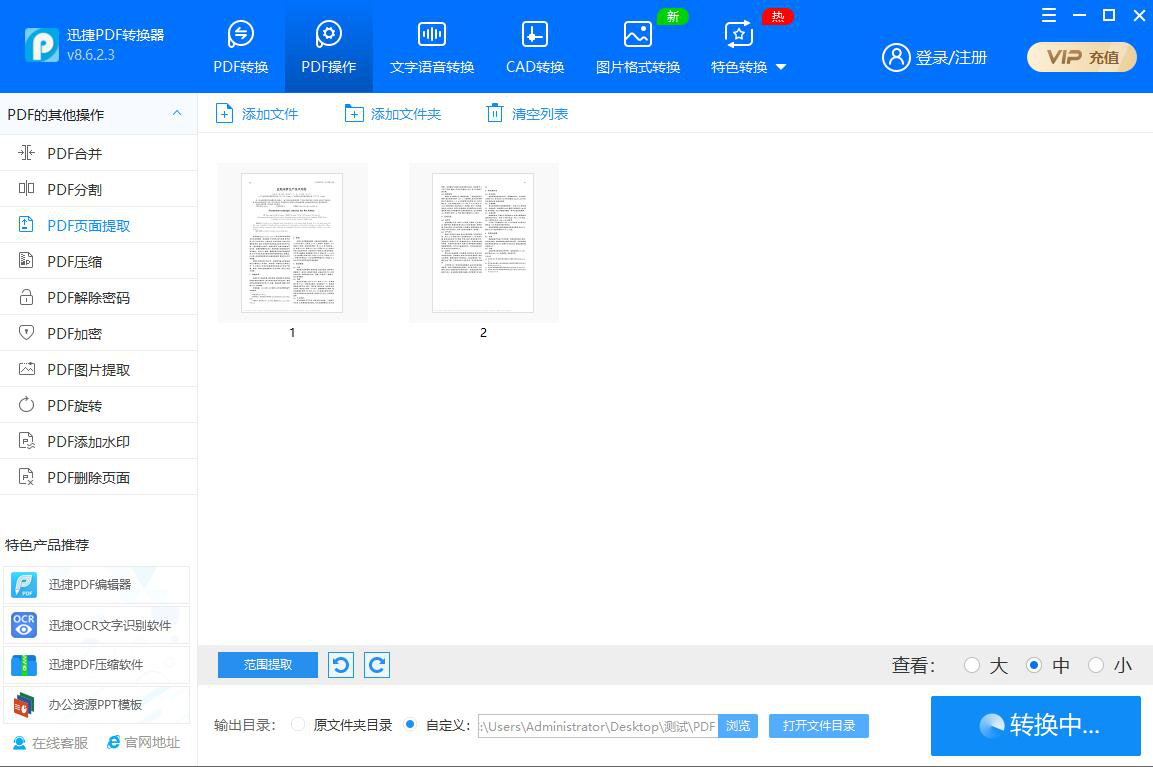1153x767 pixels.
Task: Select PDF合并 in the sidebar
Action: coord(99,153)
